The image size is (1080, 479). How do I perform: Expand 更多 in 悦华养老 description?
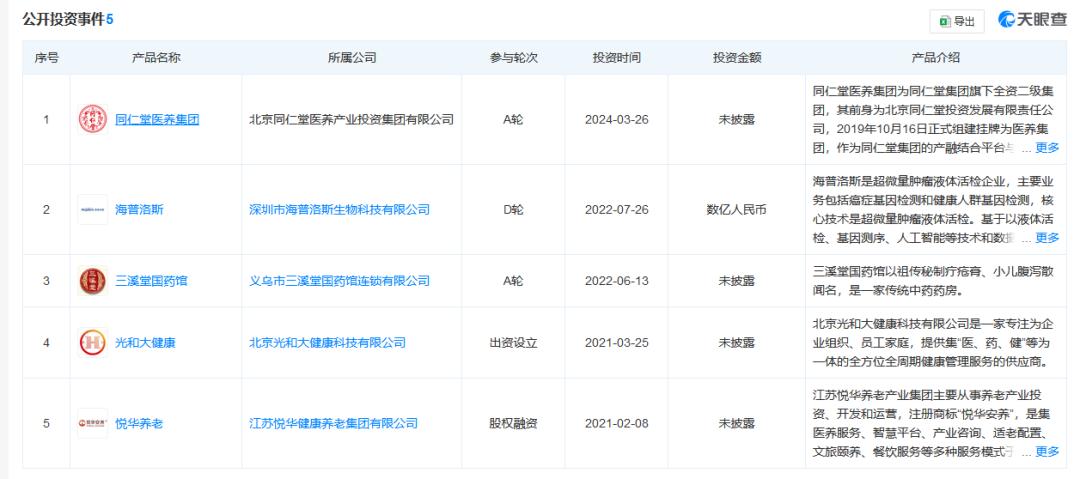1046,452
